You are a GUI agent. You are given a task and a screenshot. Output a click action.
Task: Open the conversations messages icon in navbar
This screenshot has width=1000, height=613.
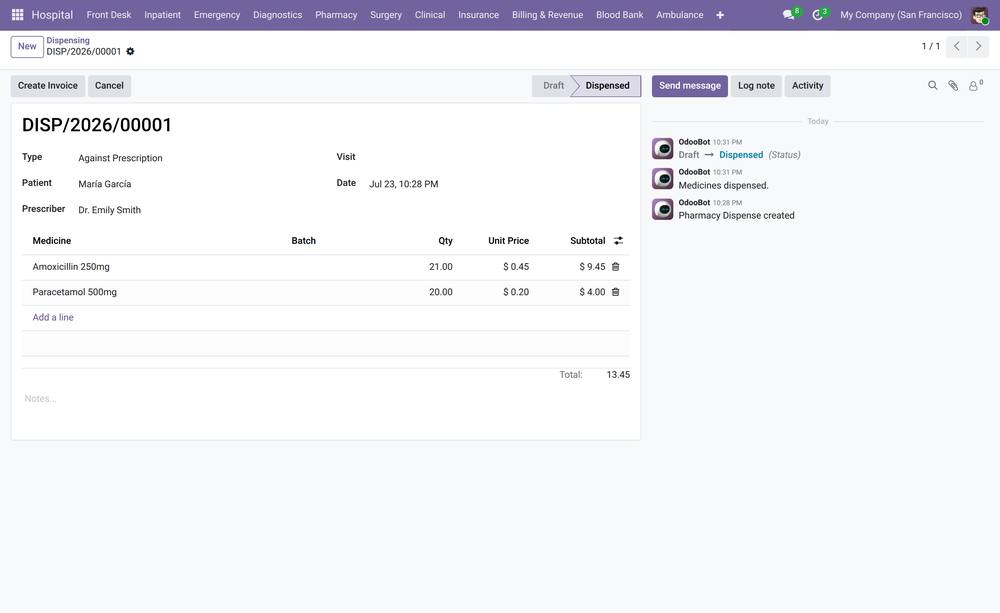pos(790,14)
